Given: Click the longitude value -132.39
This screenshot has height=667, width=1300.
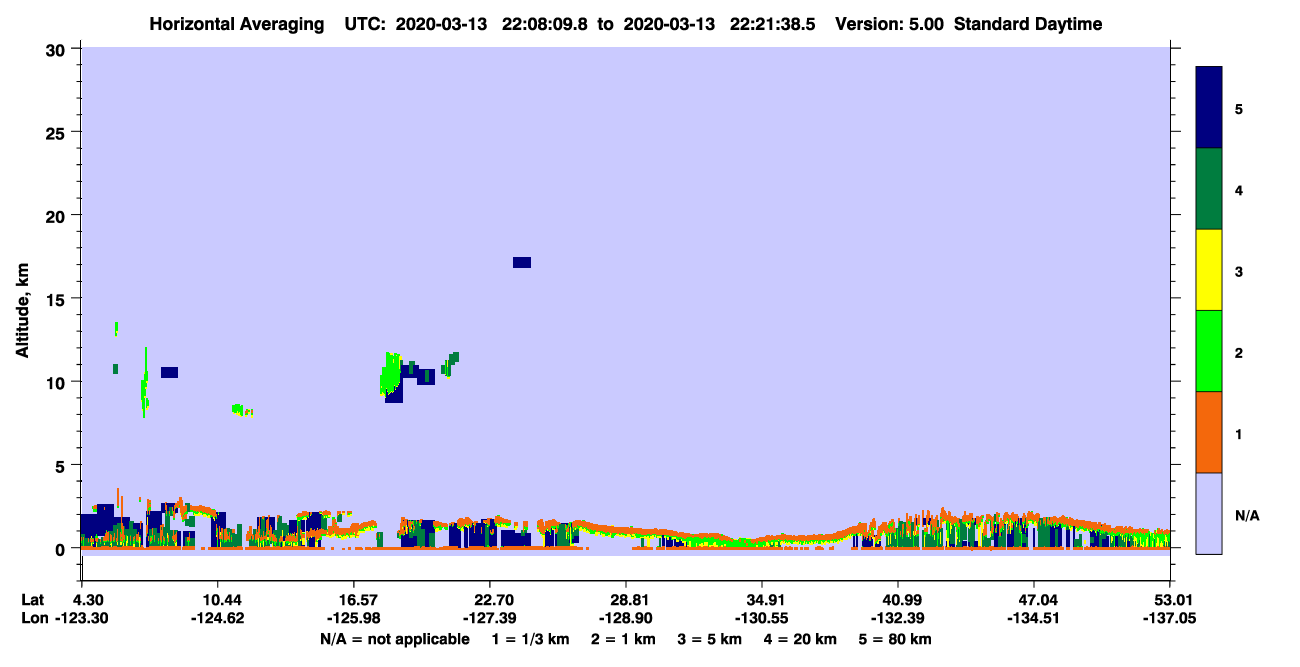Looking at the screenshot, I should (x=898, y=618).
